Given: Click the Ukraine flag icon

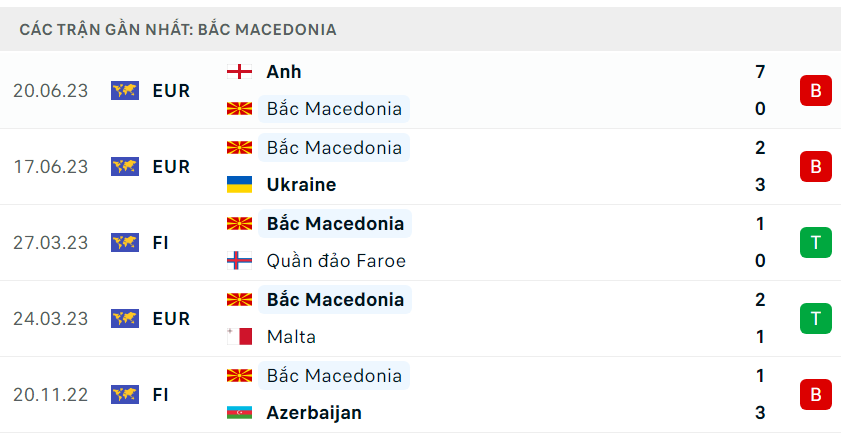Looking at the screenshot, I should click(x=239, y=184).
